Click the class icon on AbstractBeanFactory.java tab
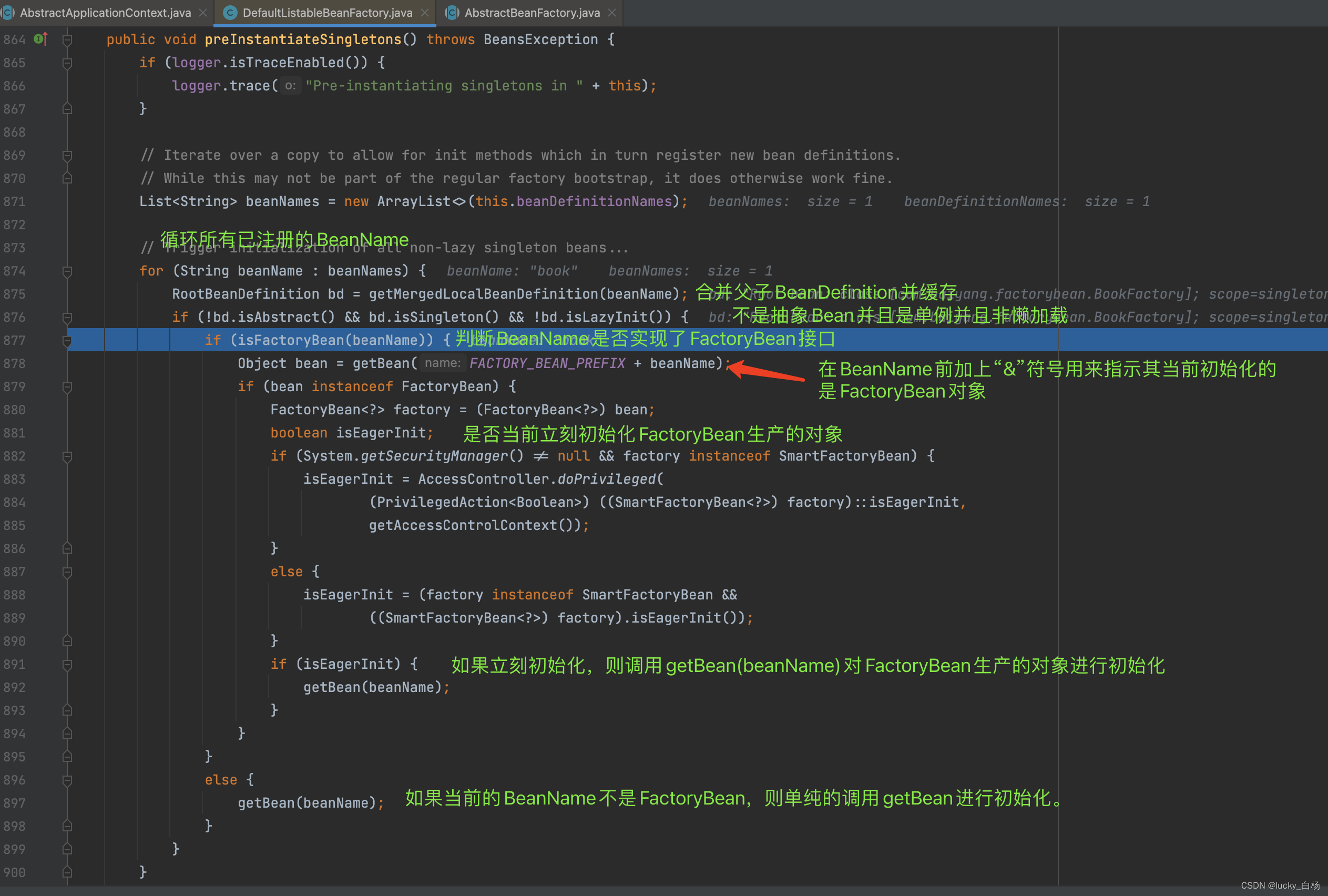 [x=452, y=13]
